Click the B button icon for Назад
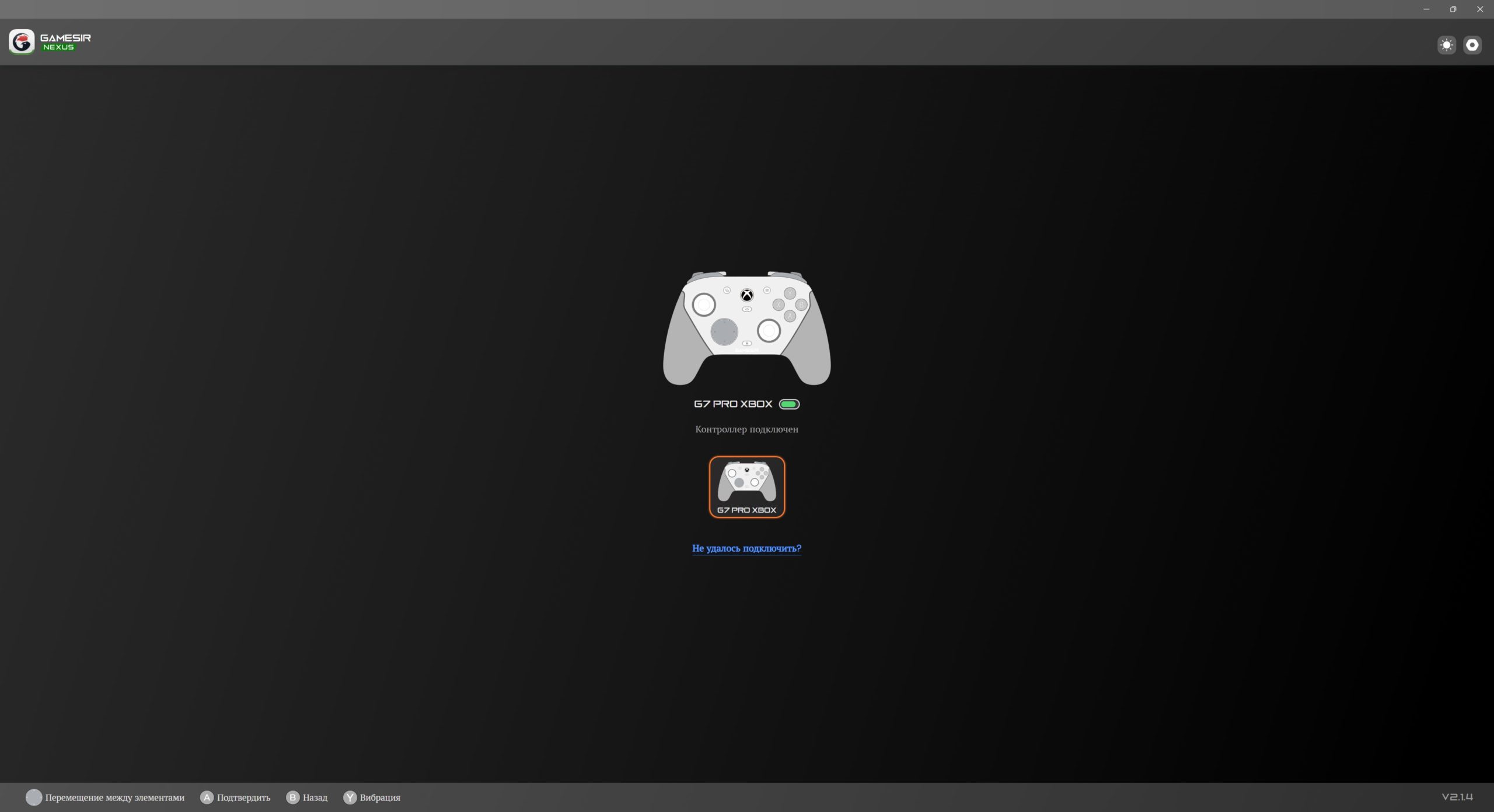This screenshot has height=812, width=1494. (x=292, y=797)
